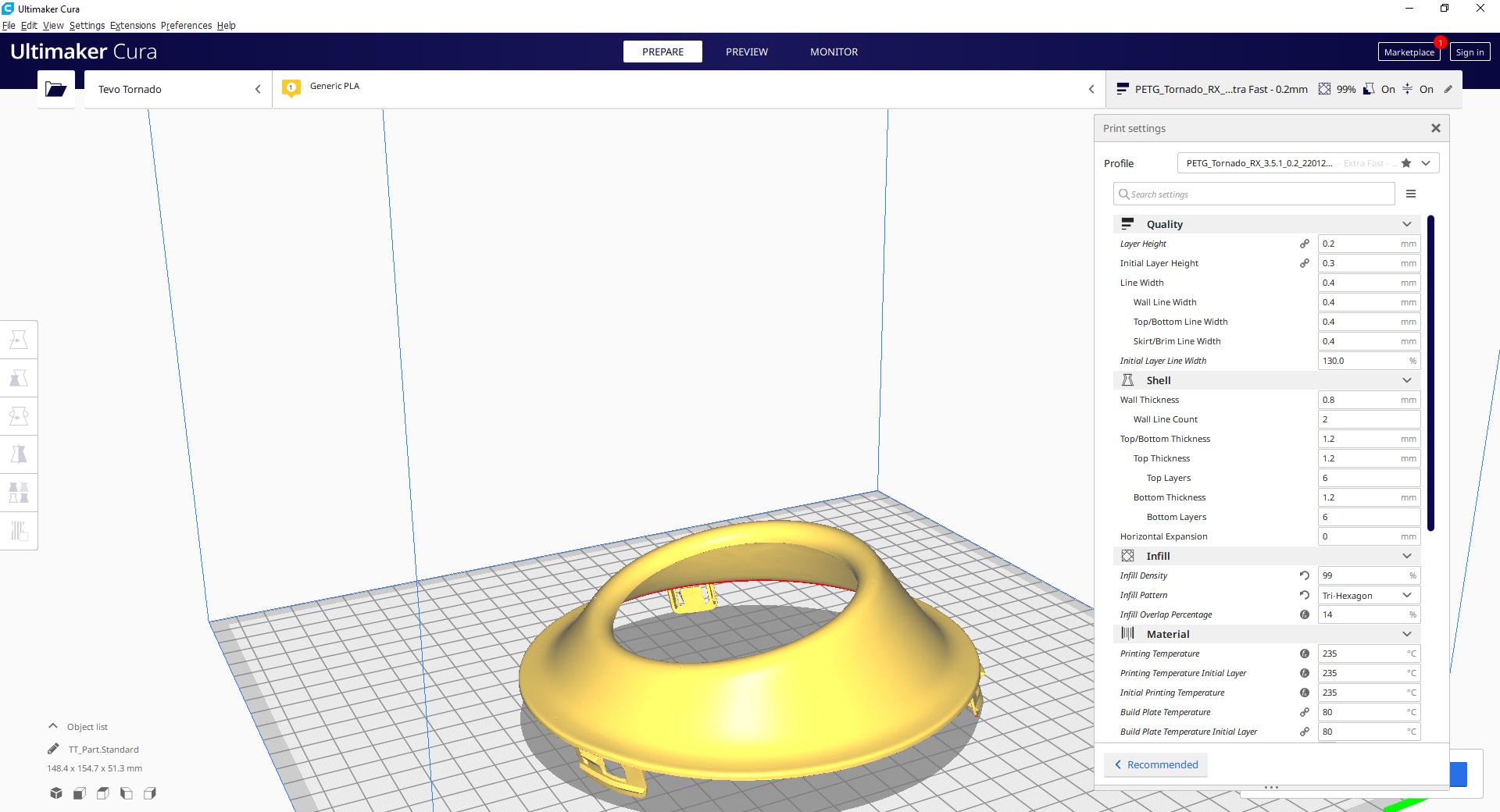
Task: Click function icon beside Initial Printing Temperature
Action: pyautogui.click(x=1304, y=693)
